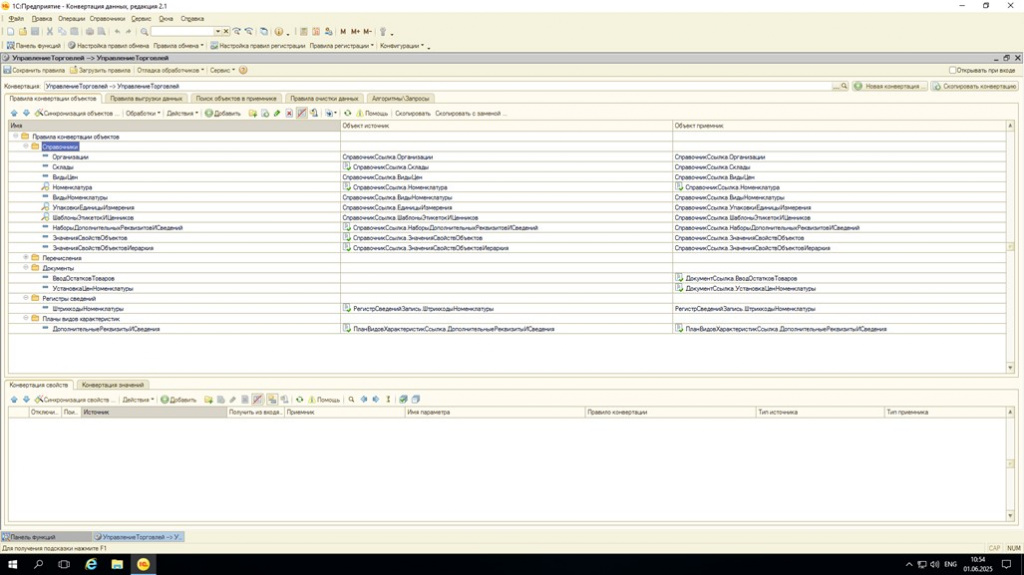The width and height of the screenshot is (1024, 575).
Task: Click the magnifier search icon in properties toolbar
Action: pos(351,399)
